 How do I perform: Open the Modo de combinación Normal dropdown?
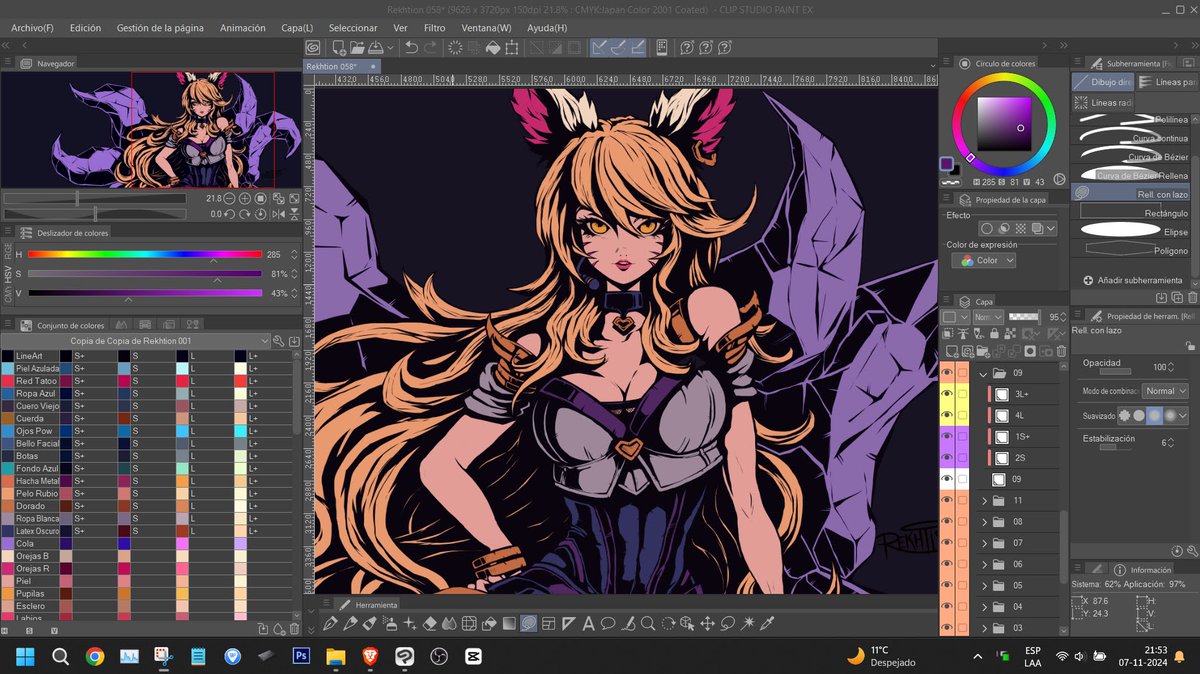point(1164,391)
